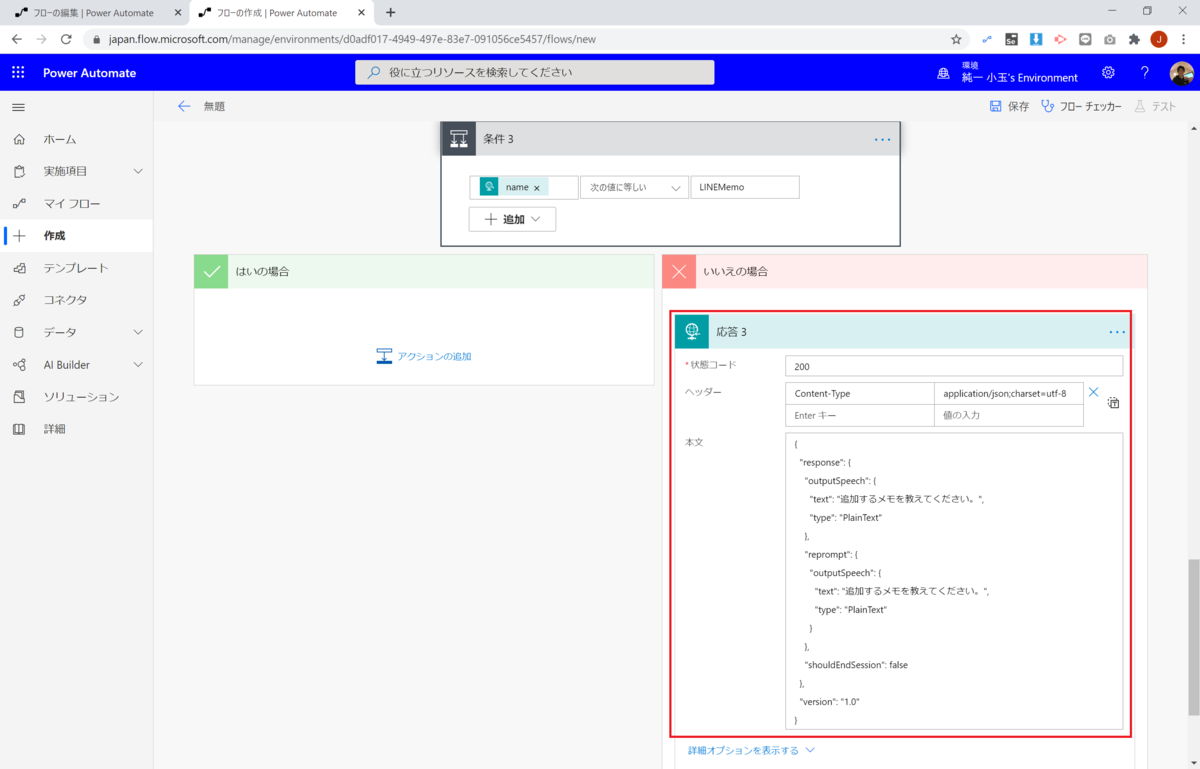Click the 追加 button in condition
Viewport: 1200px width, 769px height.
point(512,219)
